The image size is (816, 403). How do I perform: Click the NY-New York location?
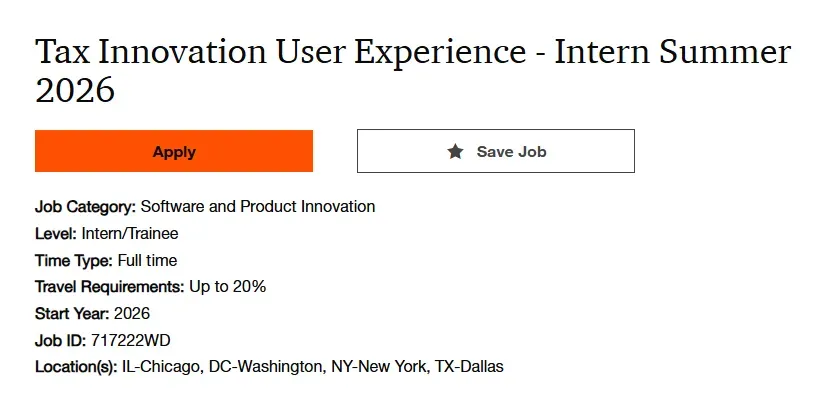tap(379, 367)
